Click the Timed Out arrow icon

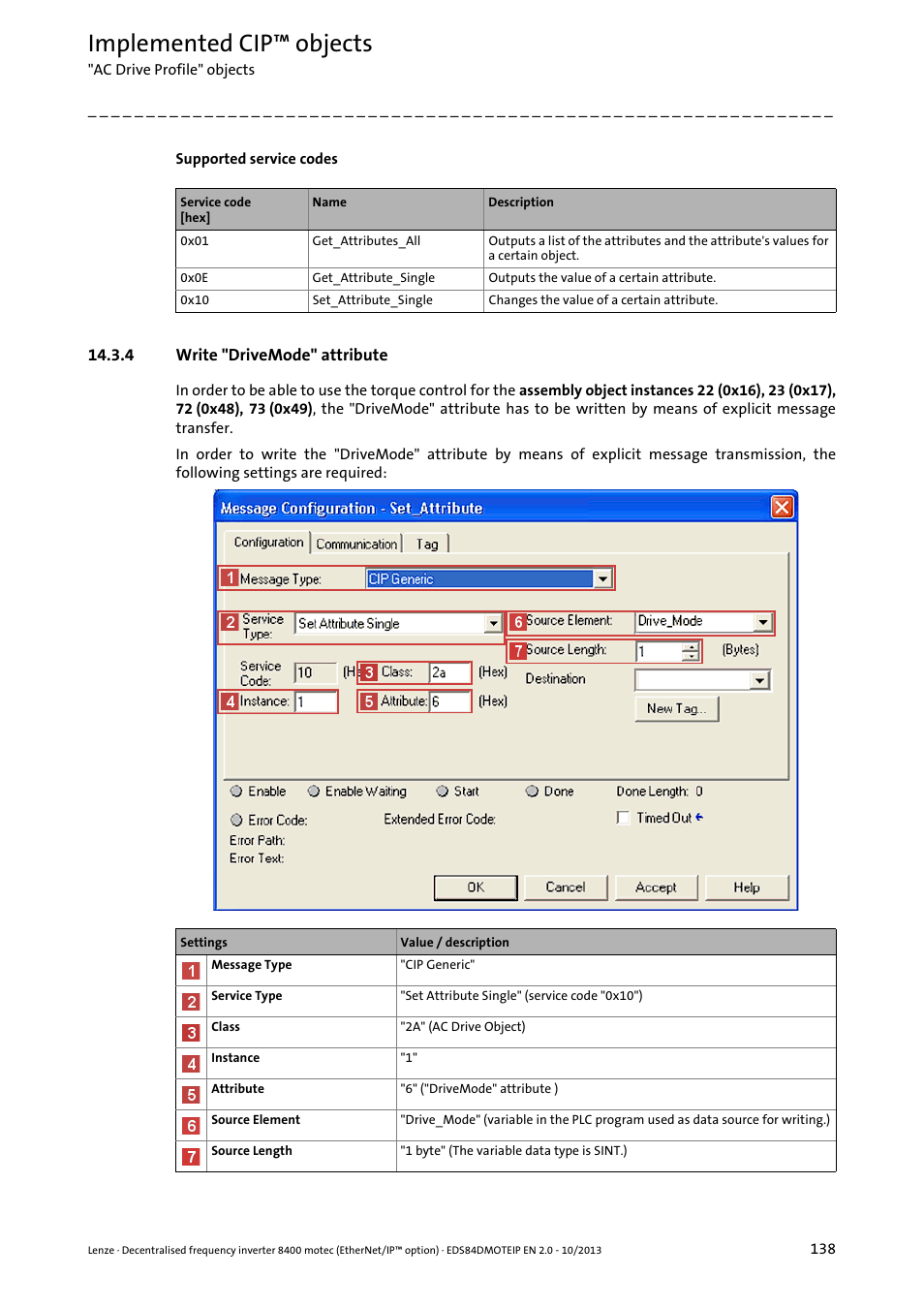pyautogui.click(x=699, y=817)
